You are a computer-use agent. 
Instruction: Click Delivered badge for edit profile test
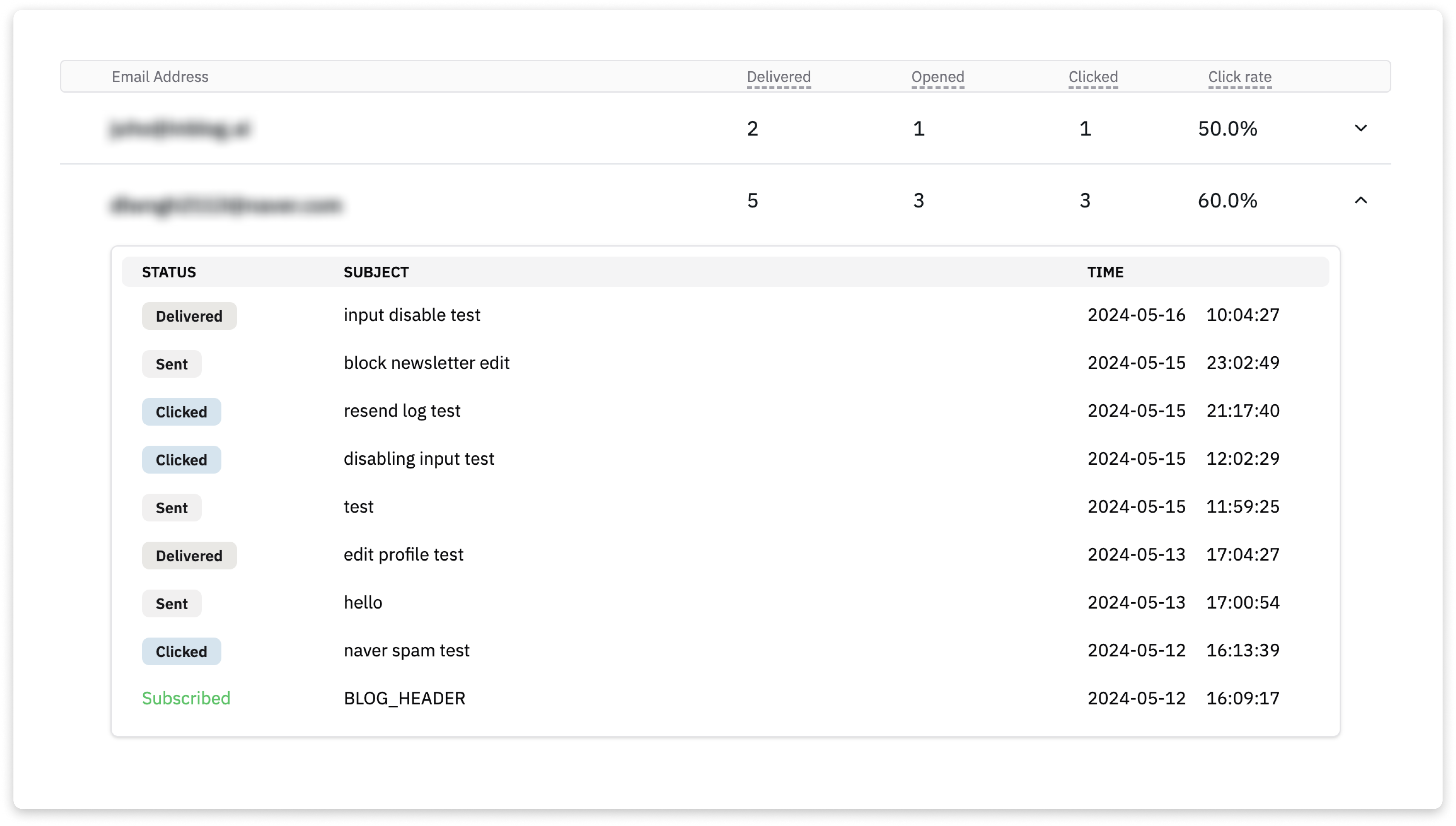[x=189, y=556]
